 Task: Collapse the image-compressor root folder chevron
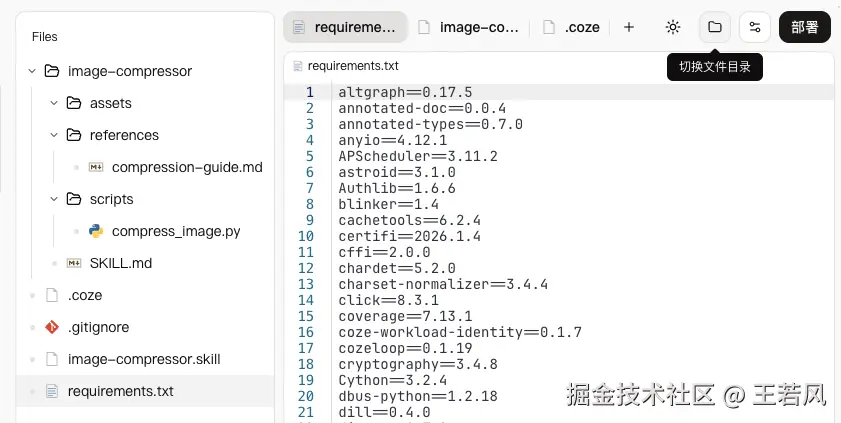(x=32, y=71)
